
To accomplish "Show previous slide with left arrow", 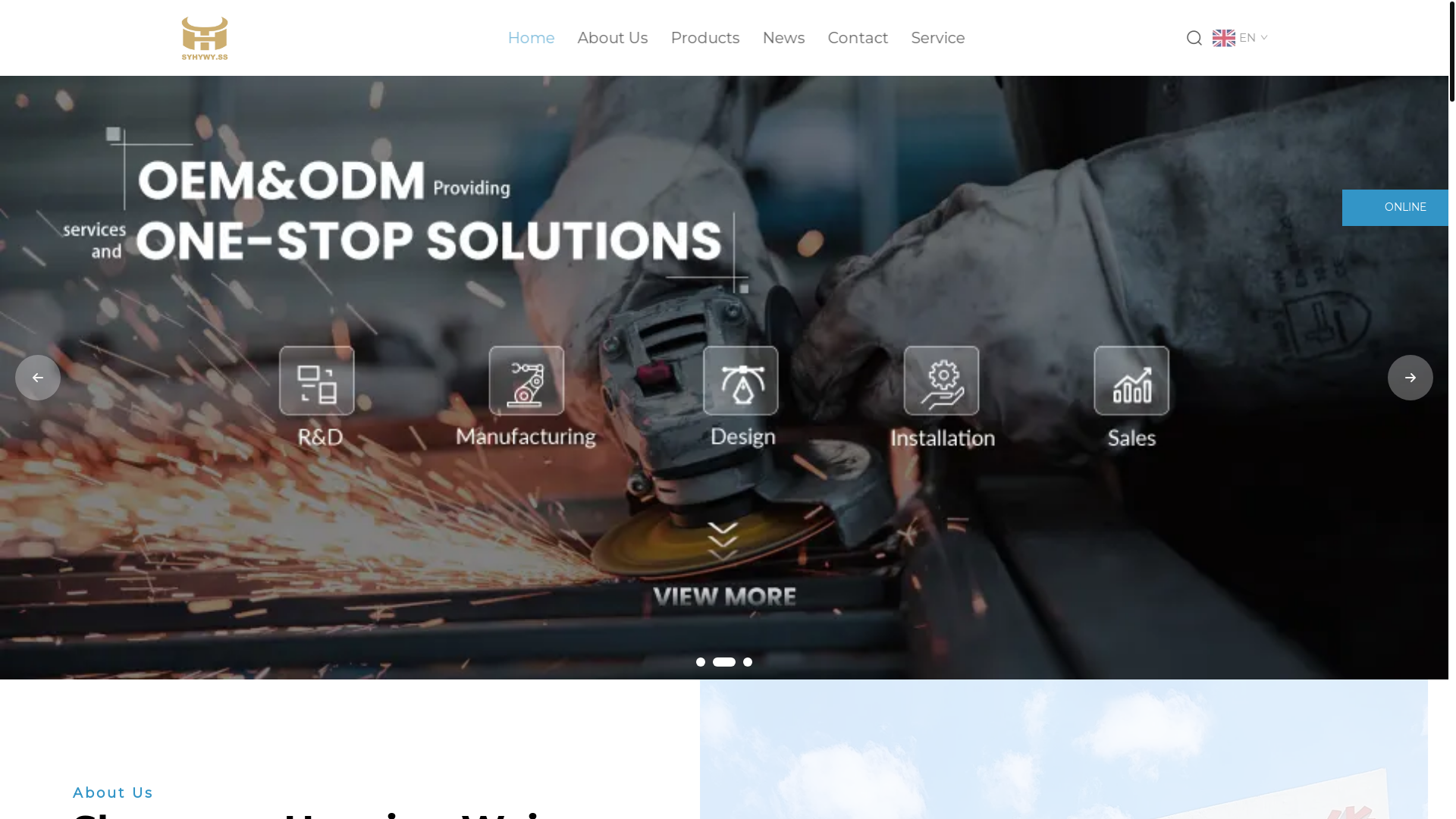I will click(38, 378).
